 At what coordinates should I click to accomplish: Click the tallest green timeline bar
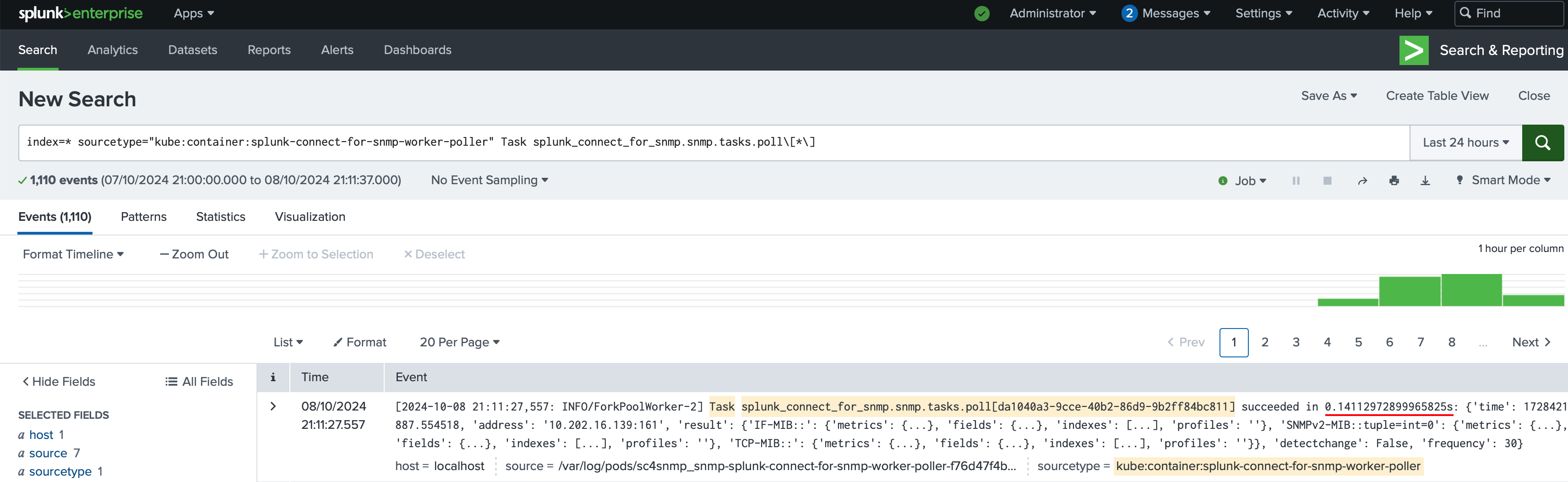(x=1470, y=290)
